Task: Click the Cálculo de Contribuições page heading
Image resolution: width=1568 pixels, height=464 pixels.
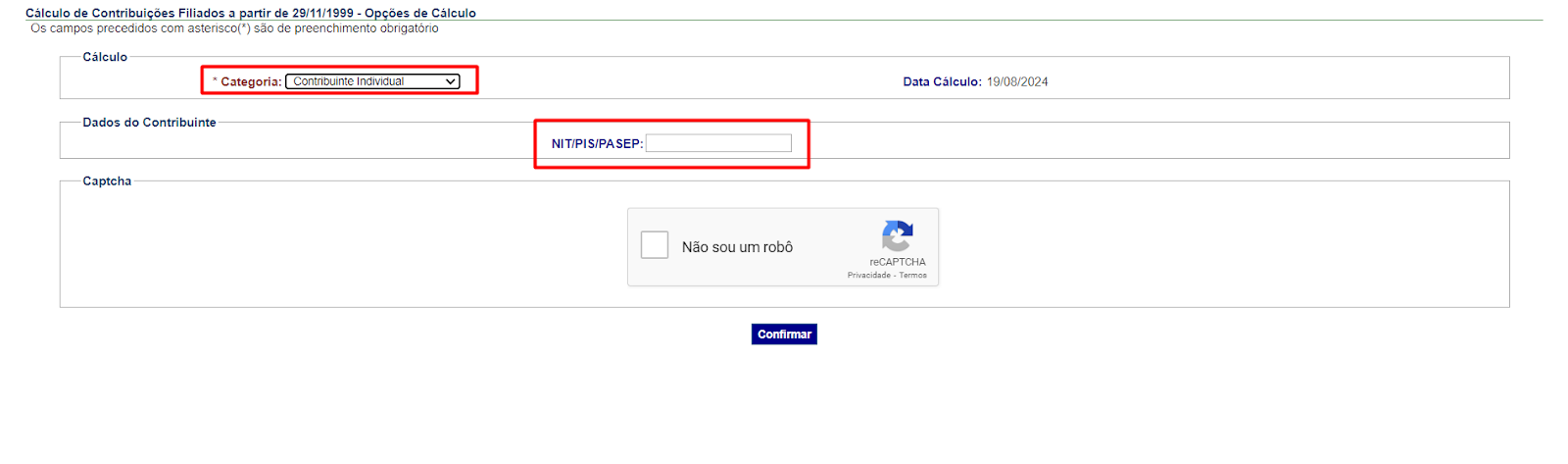Action: tap(251, 13)
